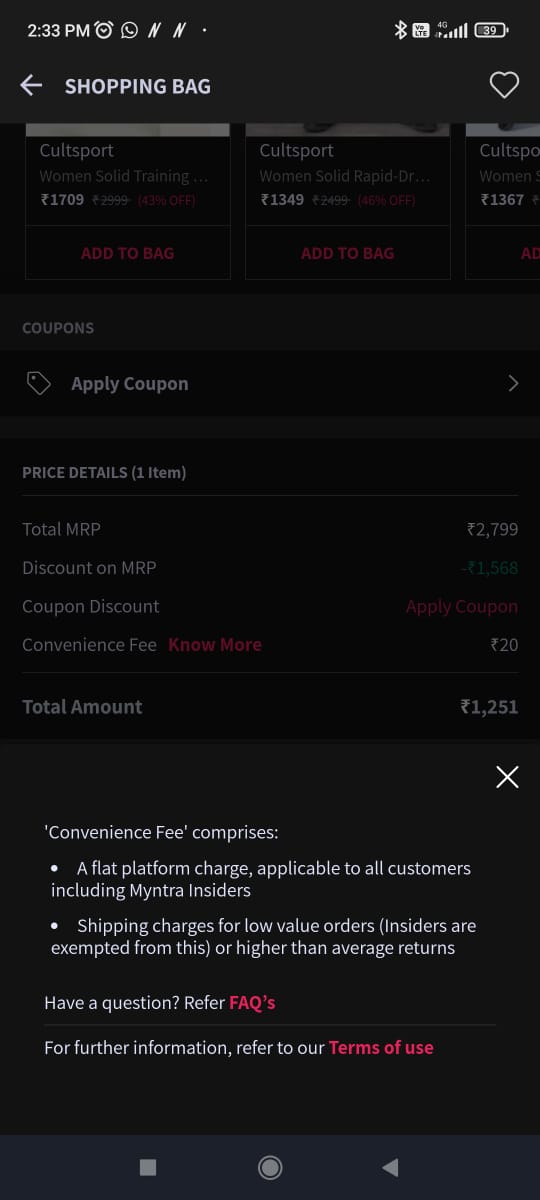This screenshot has width=540, height=1200.
Task: Tap Android recent apps square
Action: click(148, 1167)
